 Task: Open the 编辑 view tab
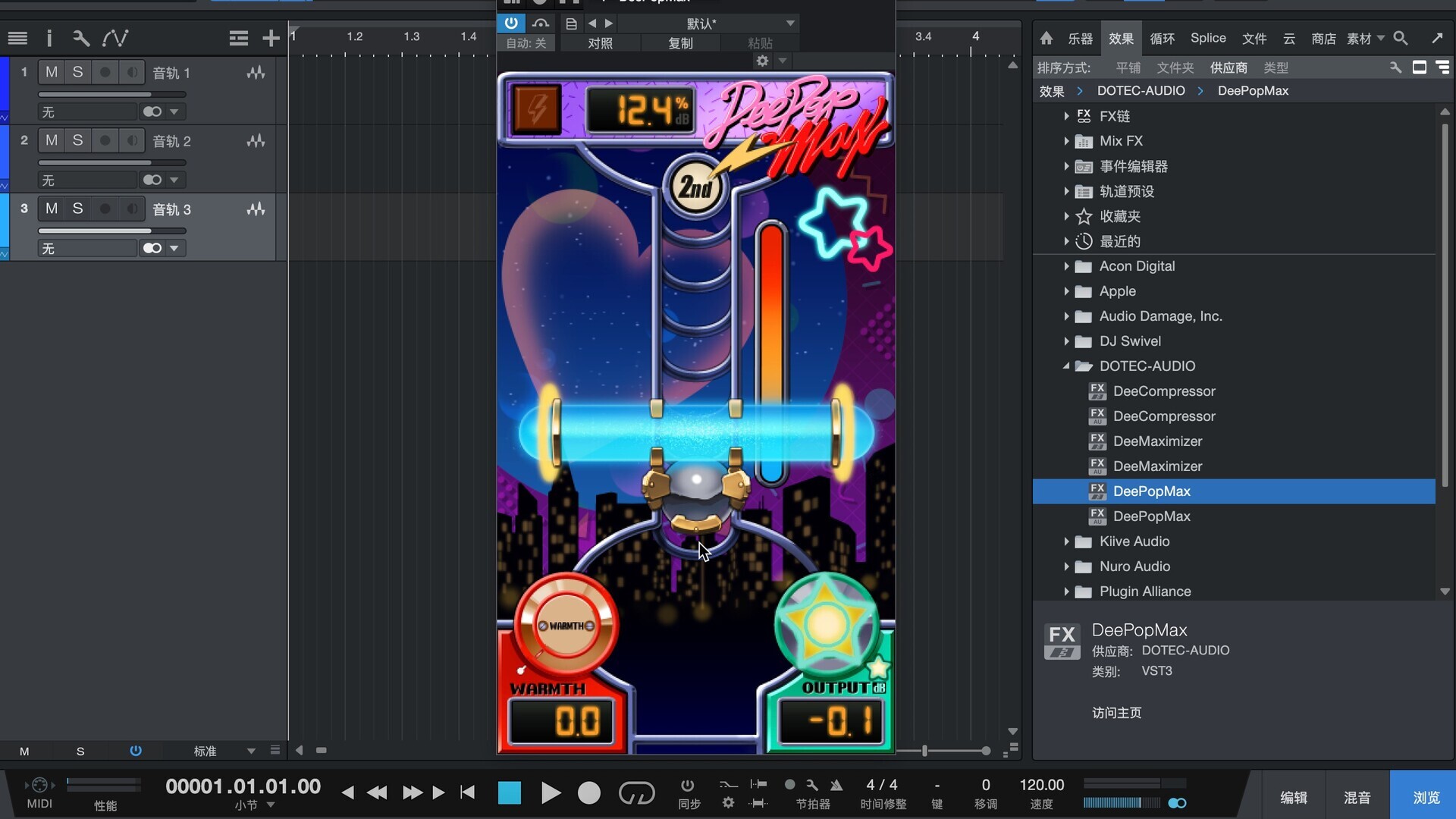click(1294, 797)
